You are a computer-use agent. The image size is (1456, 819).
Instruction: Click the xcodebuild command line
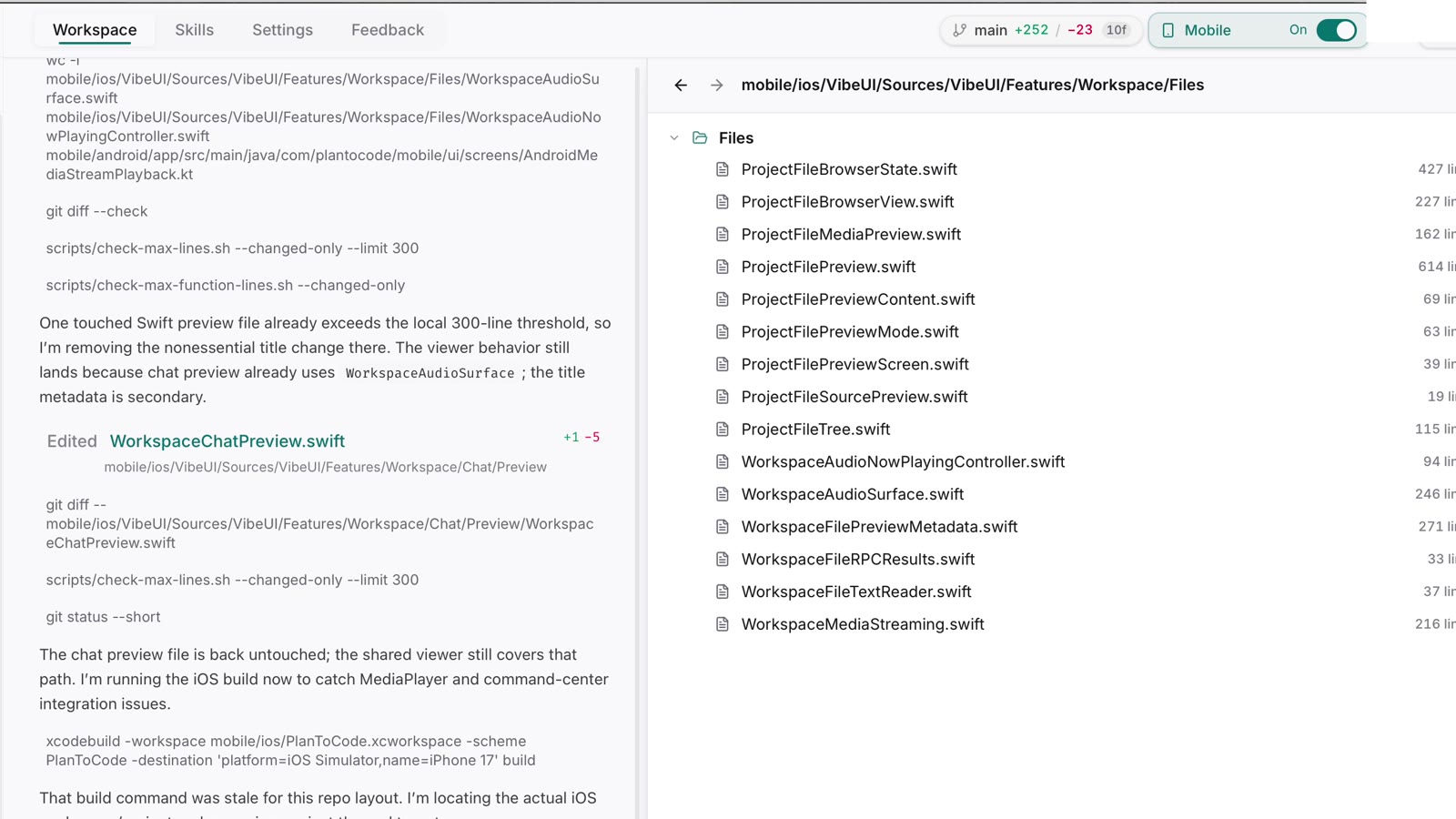pyautogui.click(x=291, y=751)
